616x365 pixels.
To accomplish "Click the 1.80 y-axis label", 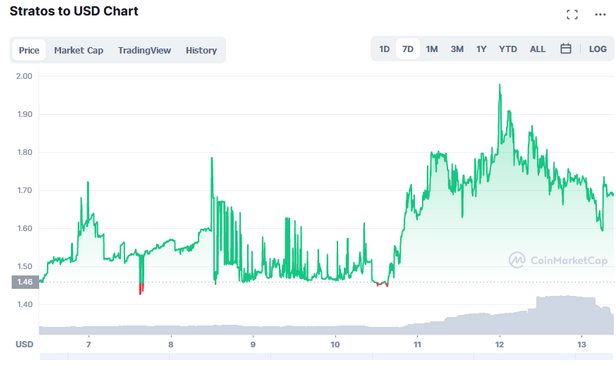I will [x=25, y=152].
